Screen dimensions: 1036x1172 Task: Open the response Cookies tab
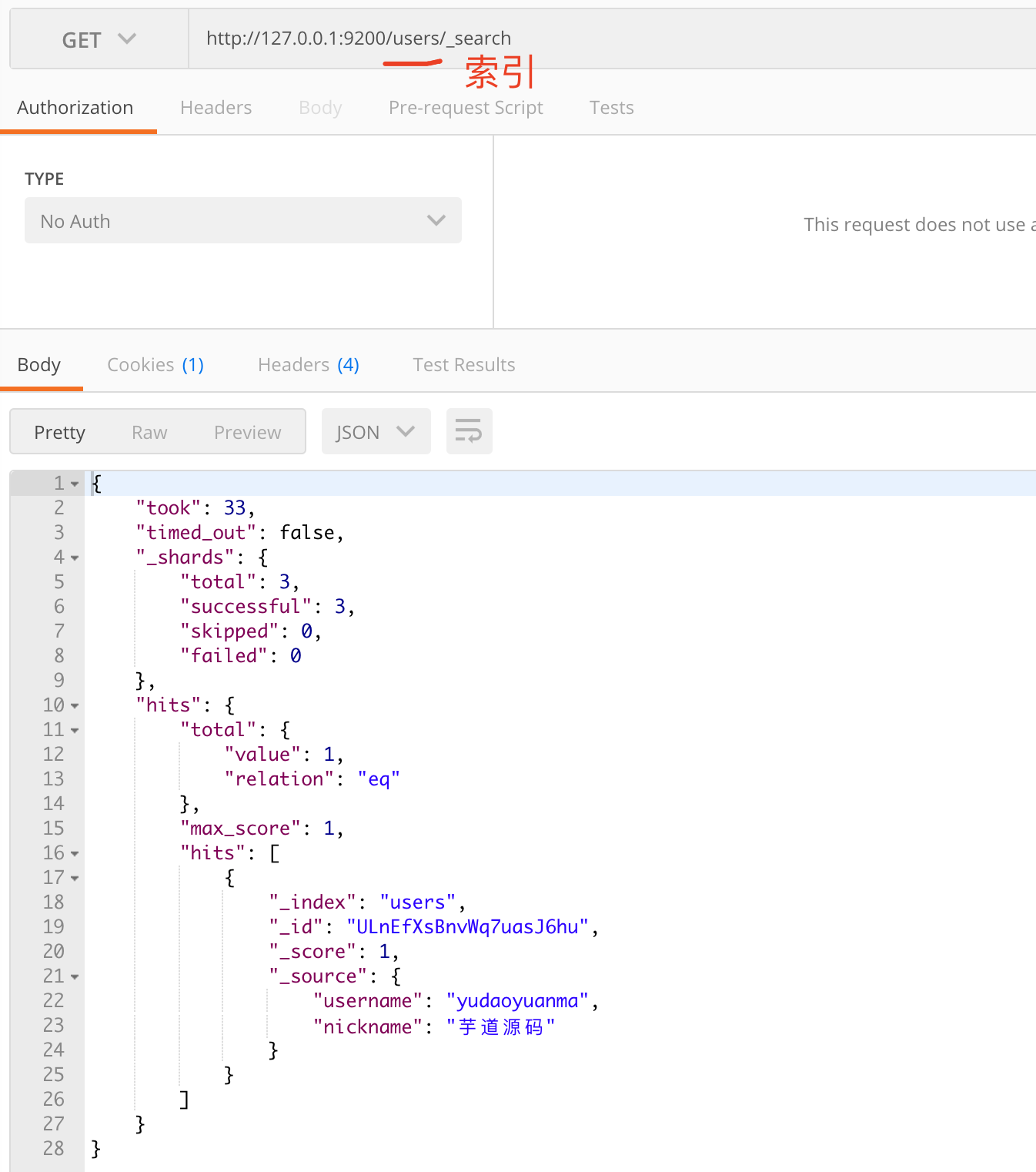(155, 365)
